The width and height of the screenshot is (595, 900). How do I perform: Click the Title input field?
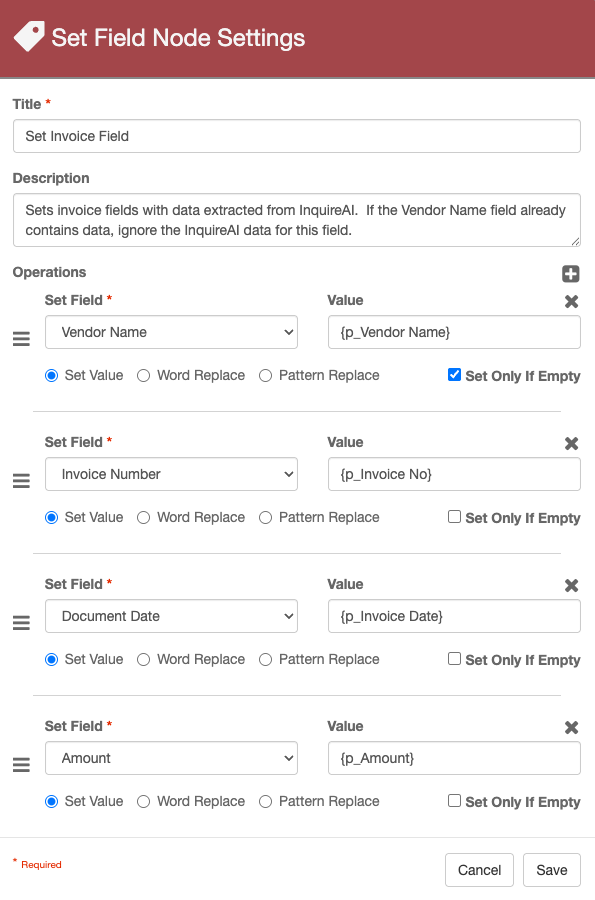coord(297,136)
